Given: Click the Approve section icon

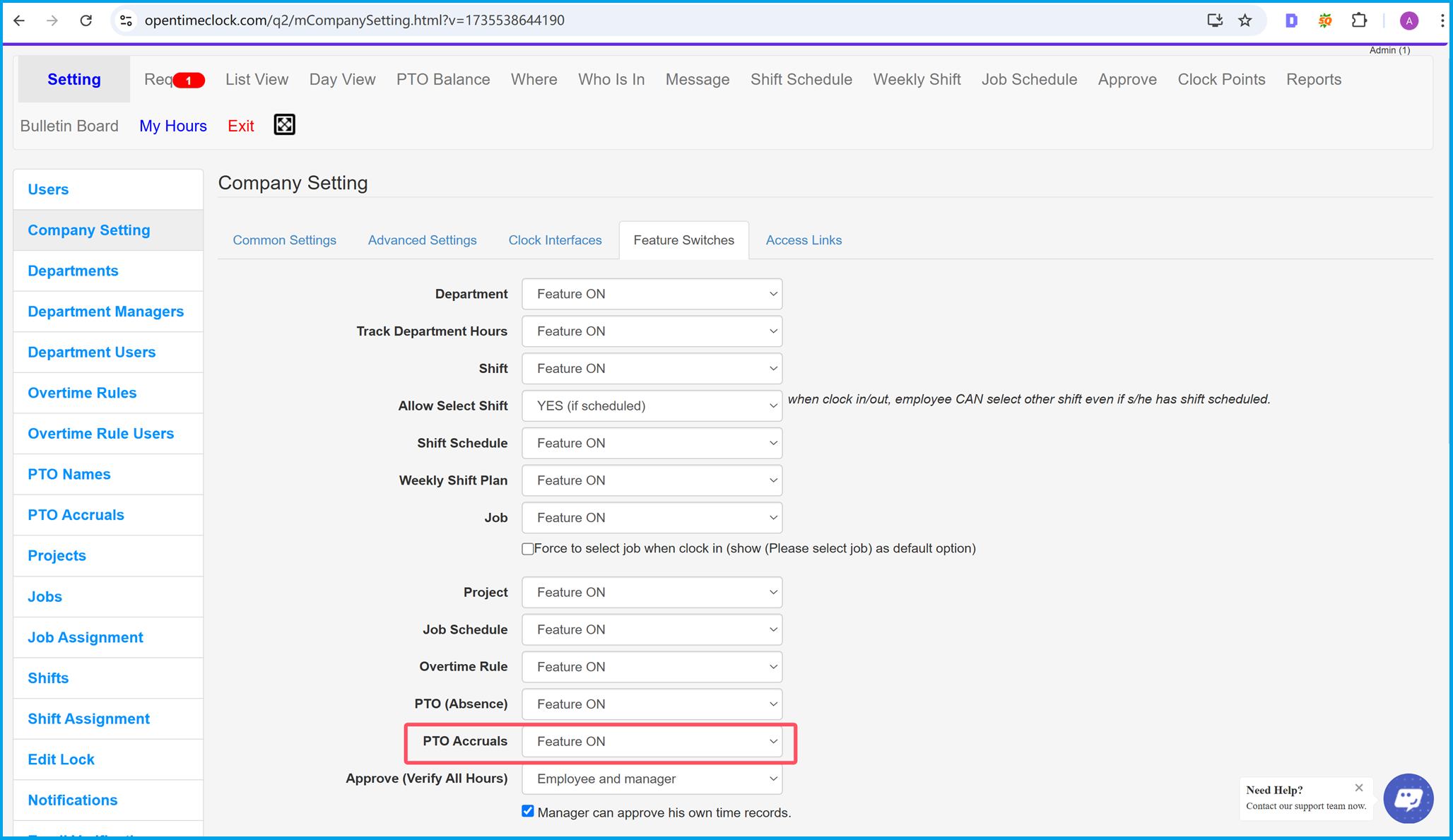Looking at the screenshot, I should click(1126, 79).
